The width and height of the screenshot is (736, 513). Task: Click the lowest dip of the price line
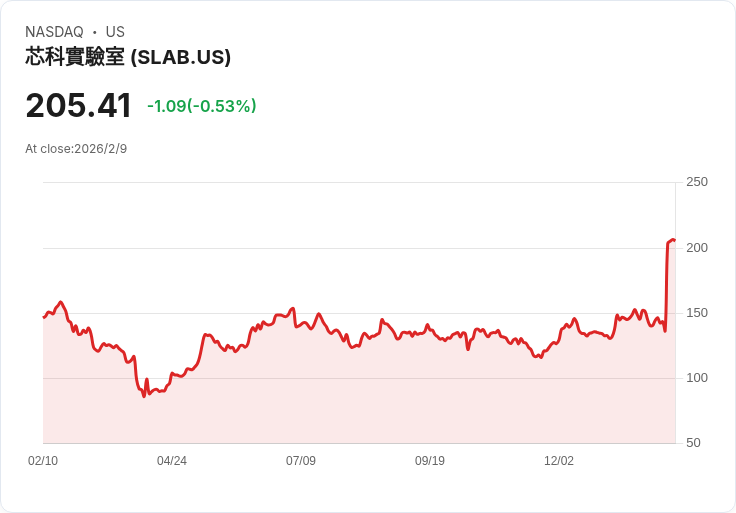[x=144, y=396]
